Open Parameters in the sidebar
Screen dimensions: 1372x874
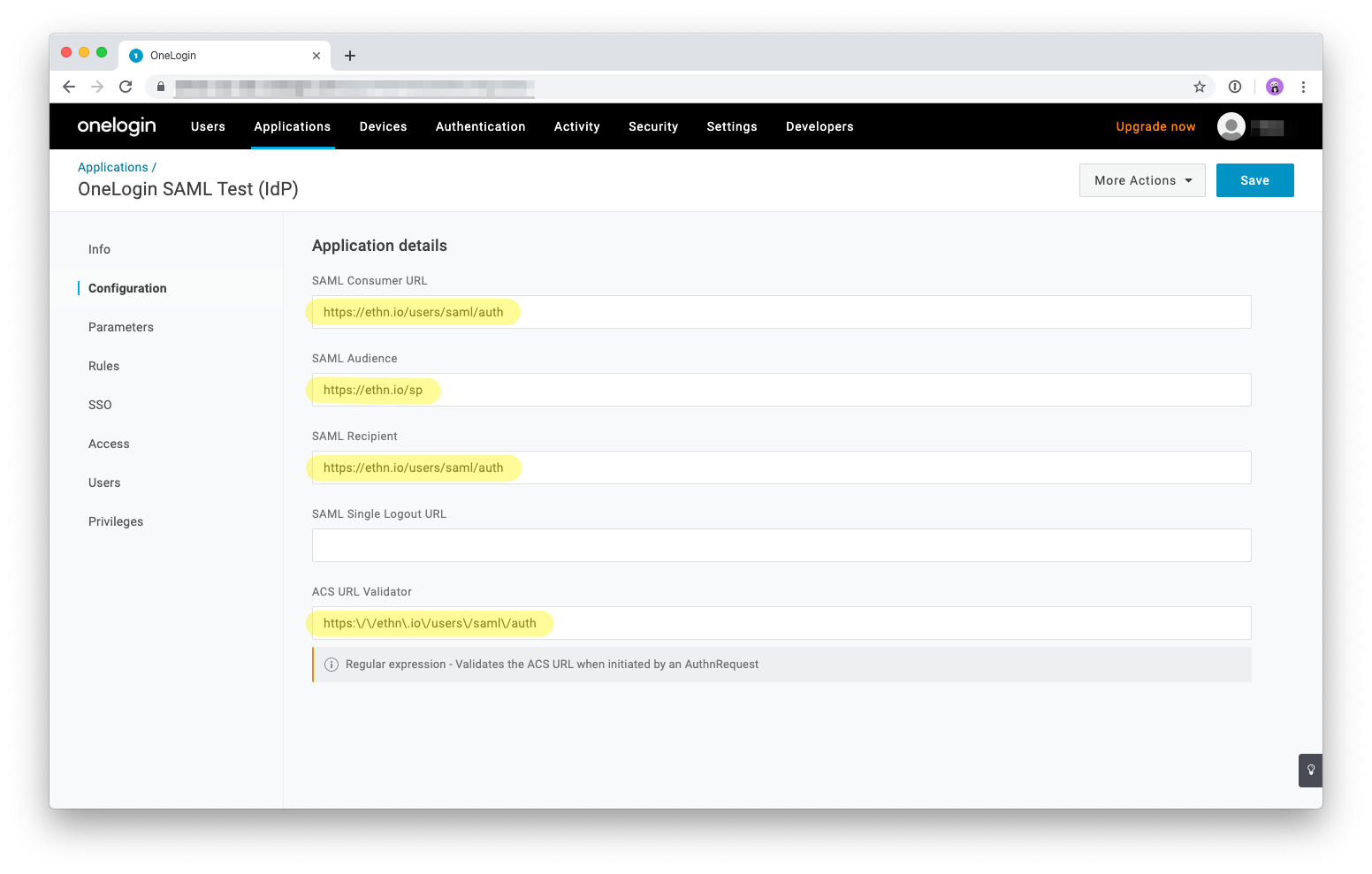click(x=121, y=327)
